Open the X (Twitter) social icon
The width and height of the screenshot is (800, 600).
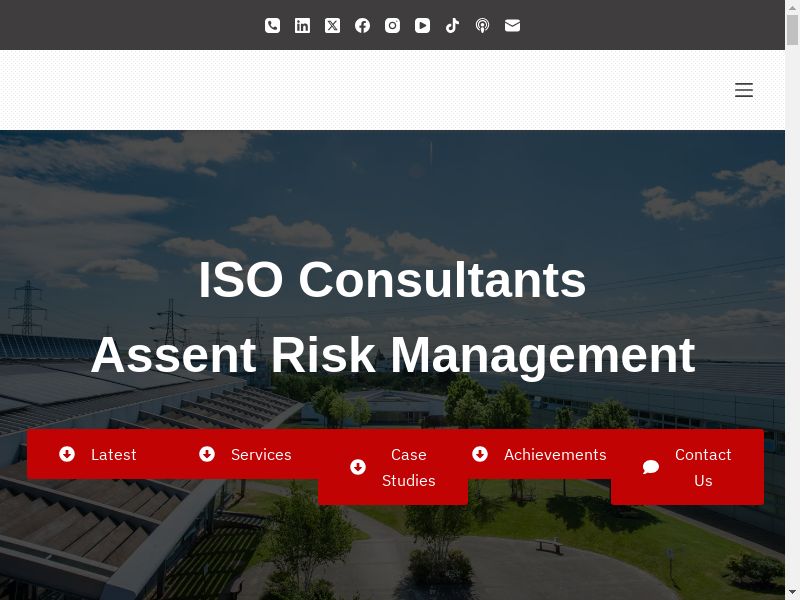[x=332, y=26]
